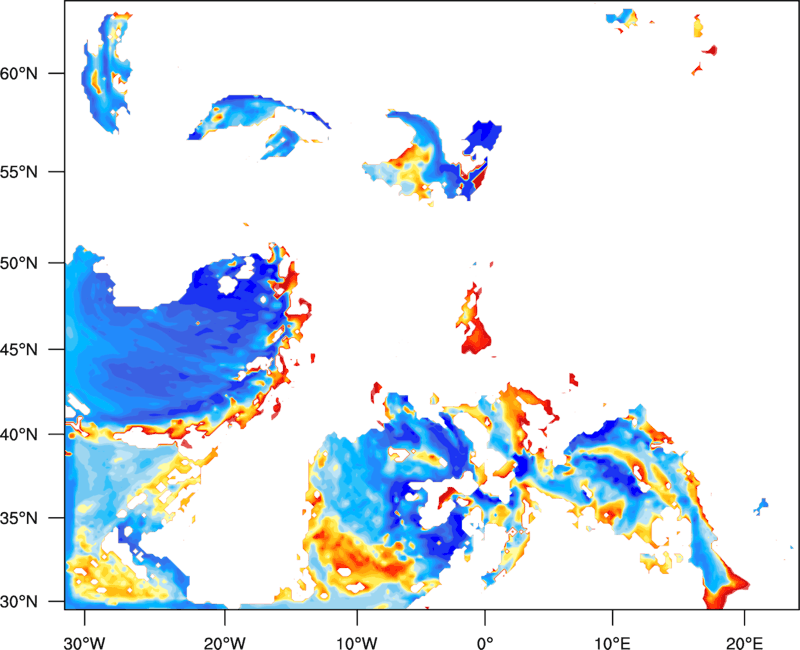Click the 55°N latitude label

tap(19, 172)
